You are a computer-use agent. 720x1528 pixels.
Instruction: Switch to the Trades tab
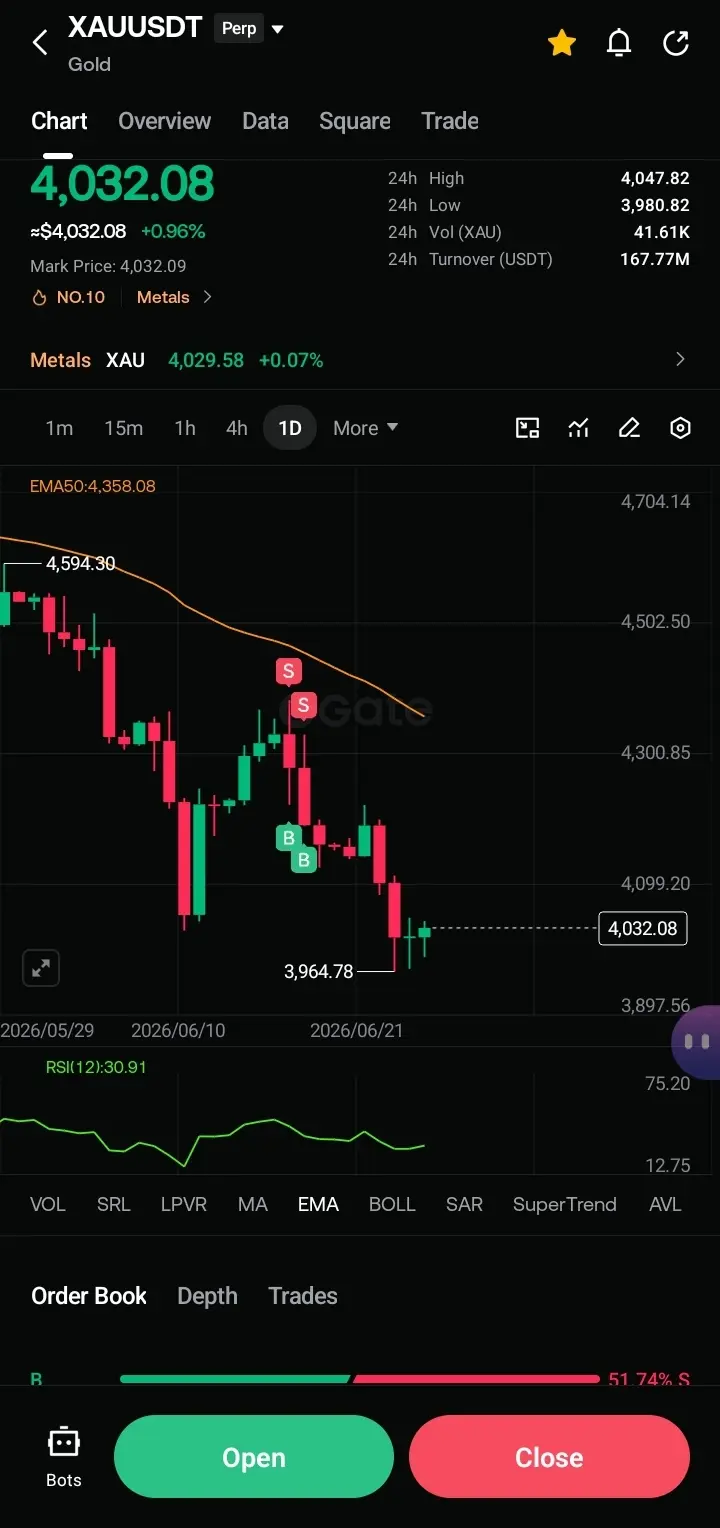(303, 1296)
